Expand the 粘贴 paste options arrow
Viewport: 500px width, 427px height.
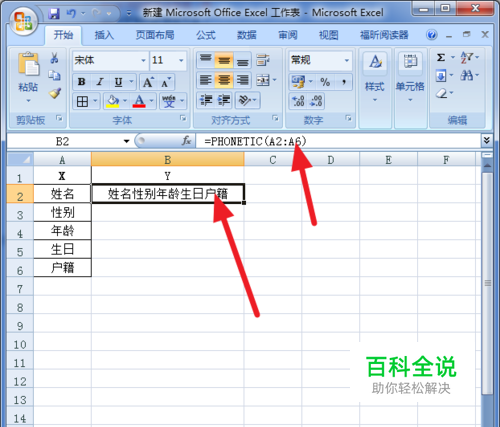click(28, 100)
